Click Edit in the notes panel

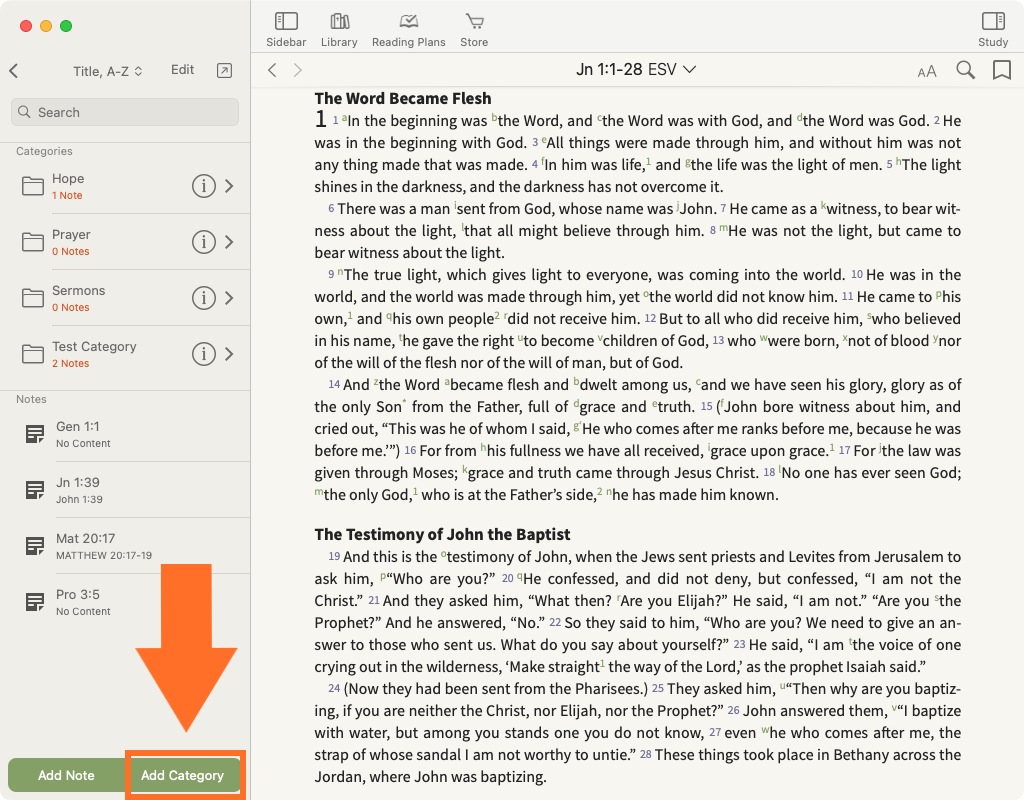(x=182, y=70)
